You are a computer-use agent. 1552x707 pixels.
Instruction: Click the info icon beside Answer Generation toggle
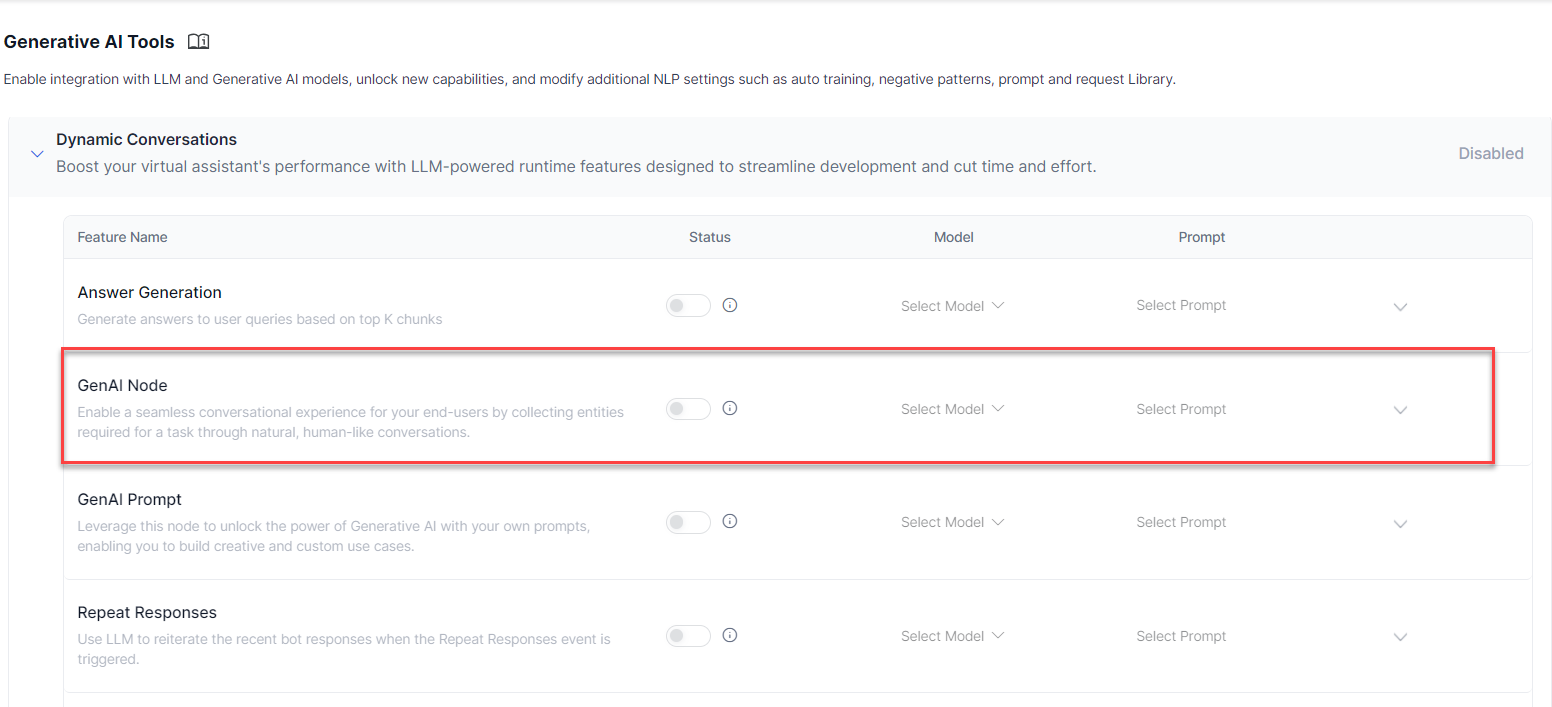(x=730, y=305)
